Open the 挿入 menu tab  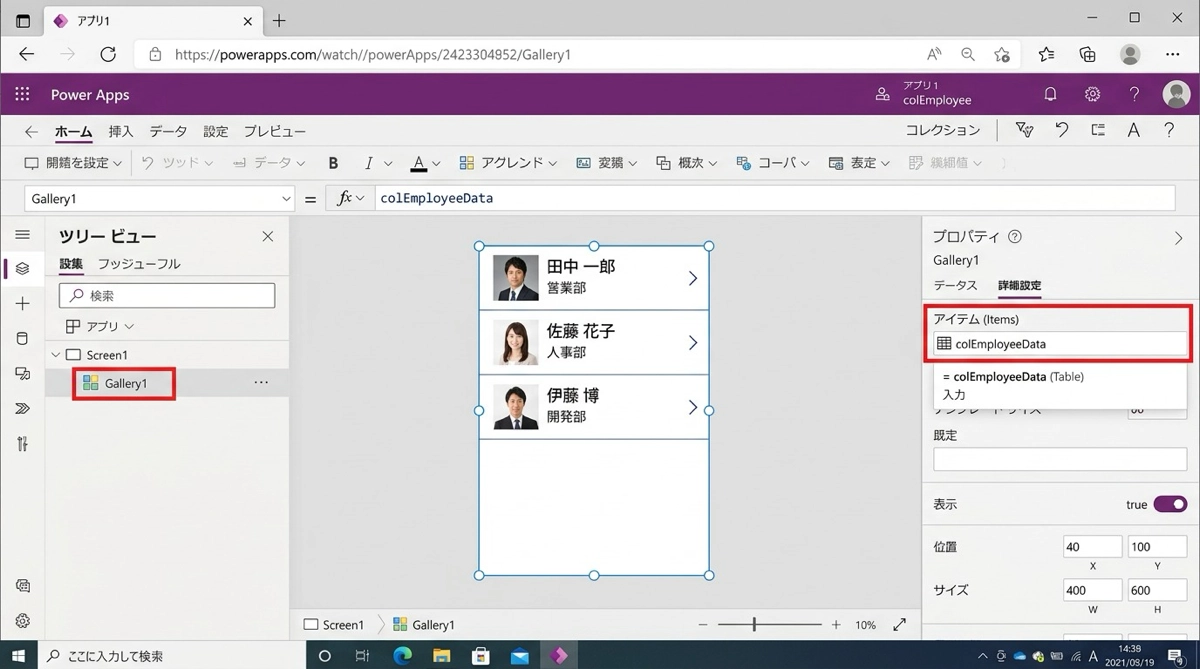[x=120, y=131]
